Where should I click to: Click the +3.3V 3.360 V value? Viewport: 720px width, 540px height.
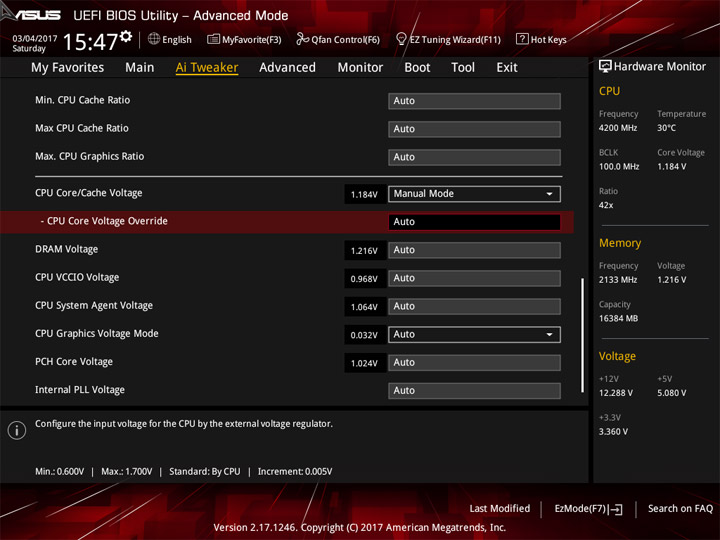(613, 431)
